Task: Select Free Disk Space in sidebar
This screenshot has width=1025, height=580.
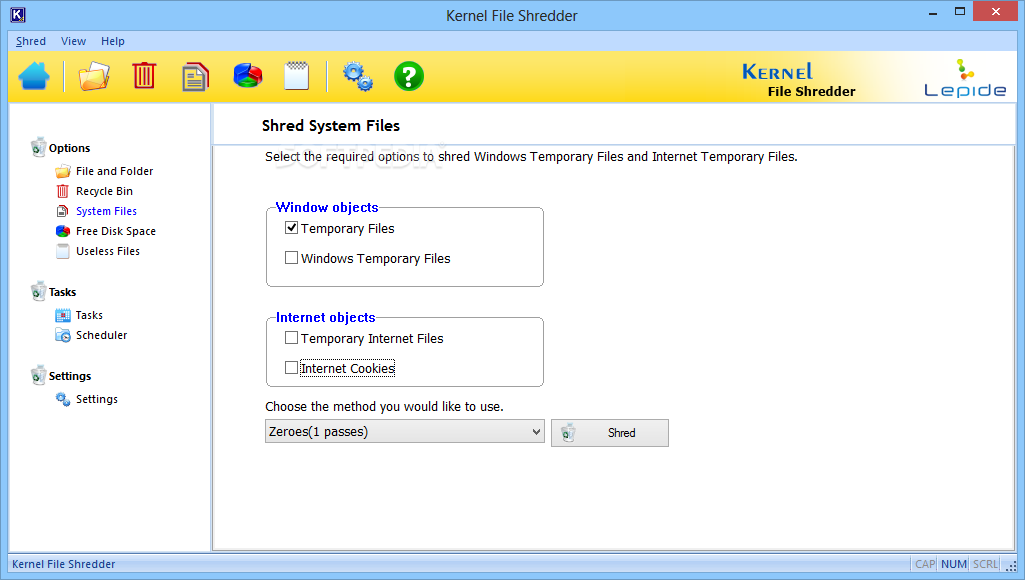Action: 116,231
